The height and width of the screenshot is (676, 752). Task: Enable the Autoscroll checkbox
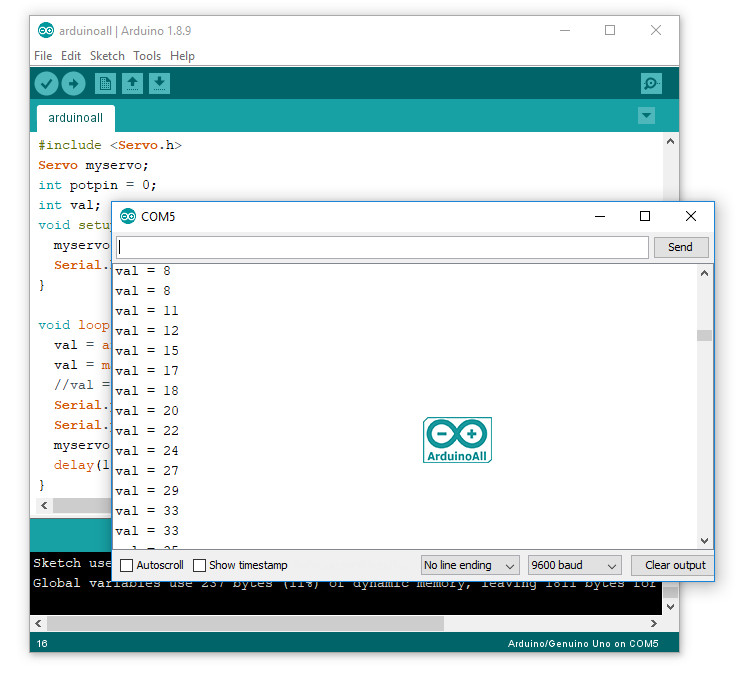point(127,565)
